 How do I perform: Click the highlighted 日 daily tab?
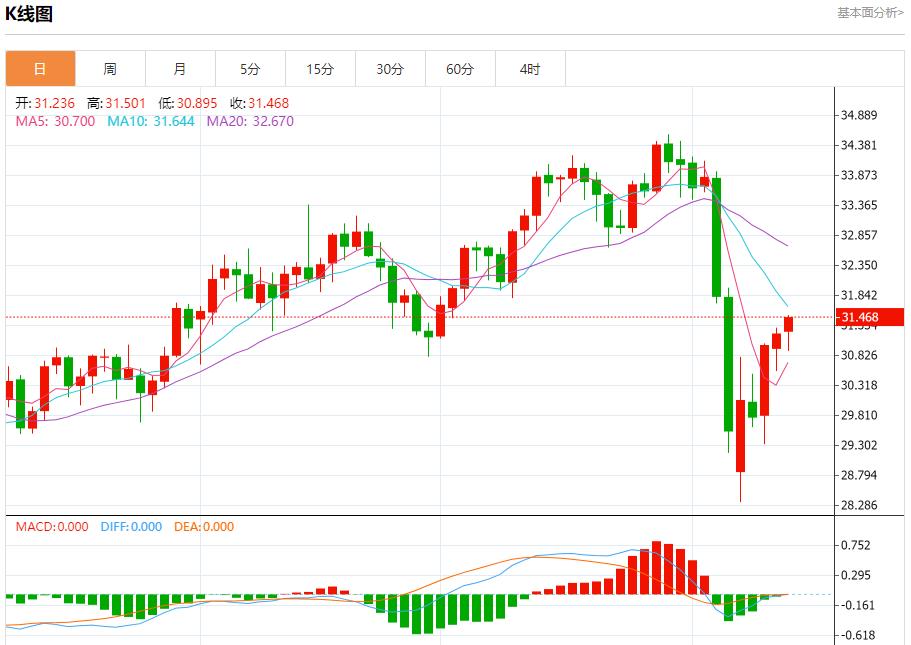coord(40,68)
